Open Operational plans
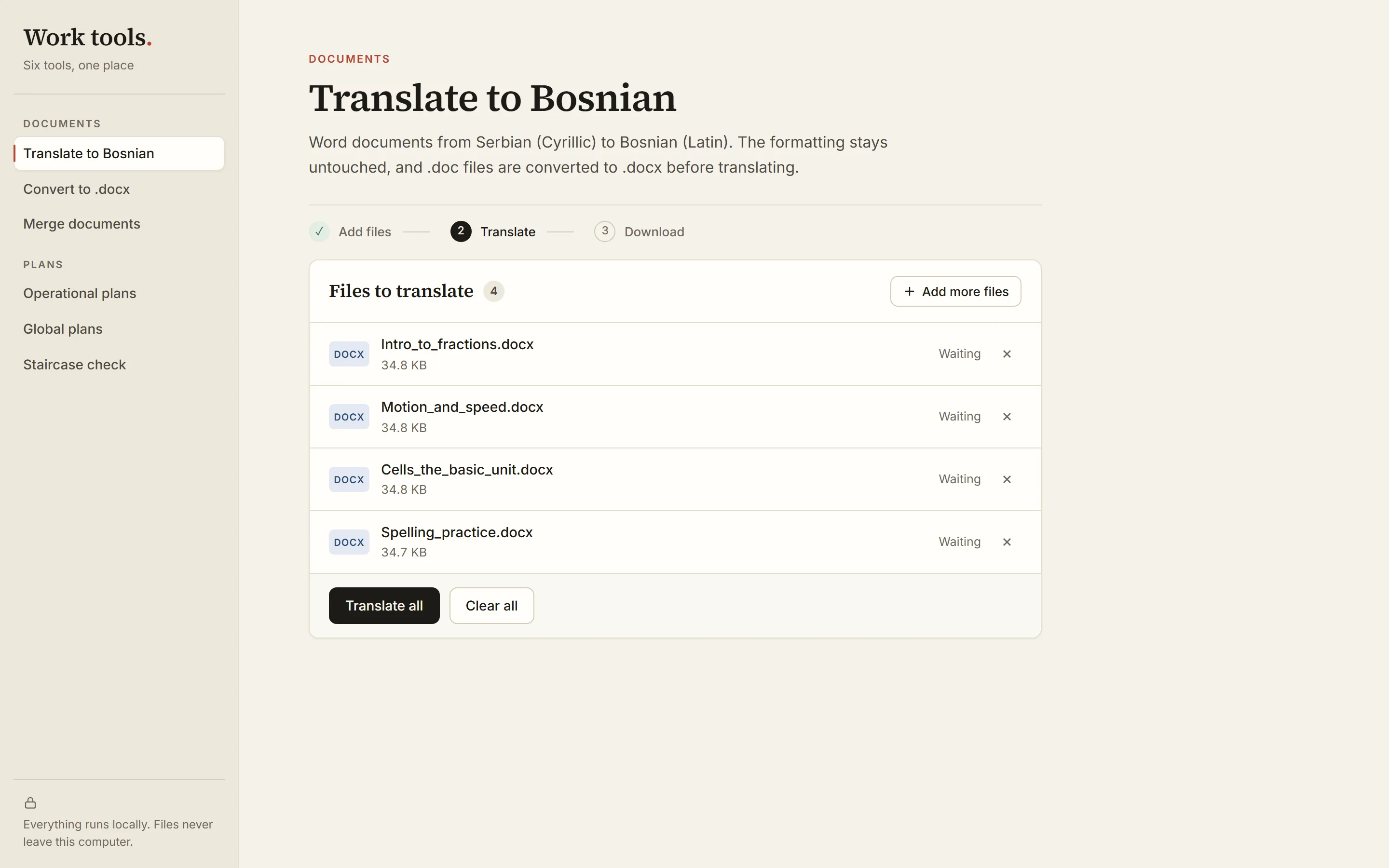Viewport: 1389px width, 868px height. (x=119, y=293)
